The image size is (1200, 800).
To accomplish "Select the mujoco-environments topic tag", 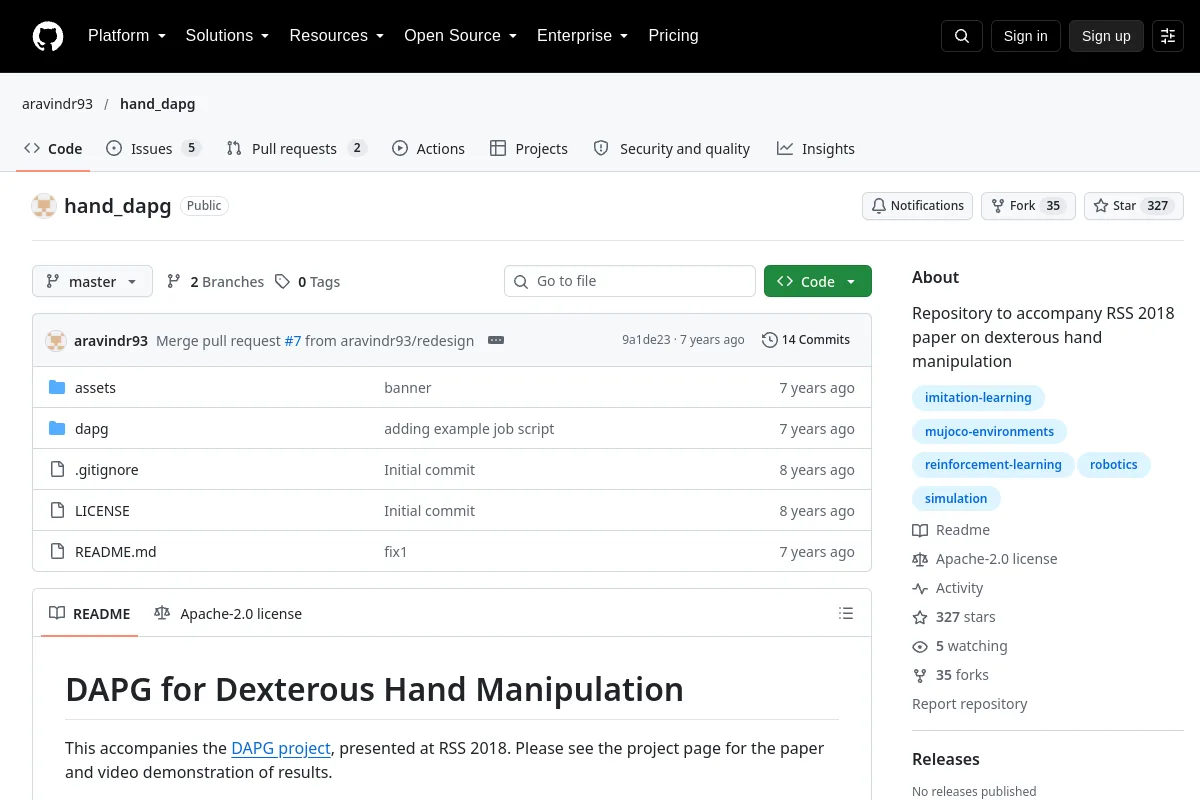I will (989, 432).
